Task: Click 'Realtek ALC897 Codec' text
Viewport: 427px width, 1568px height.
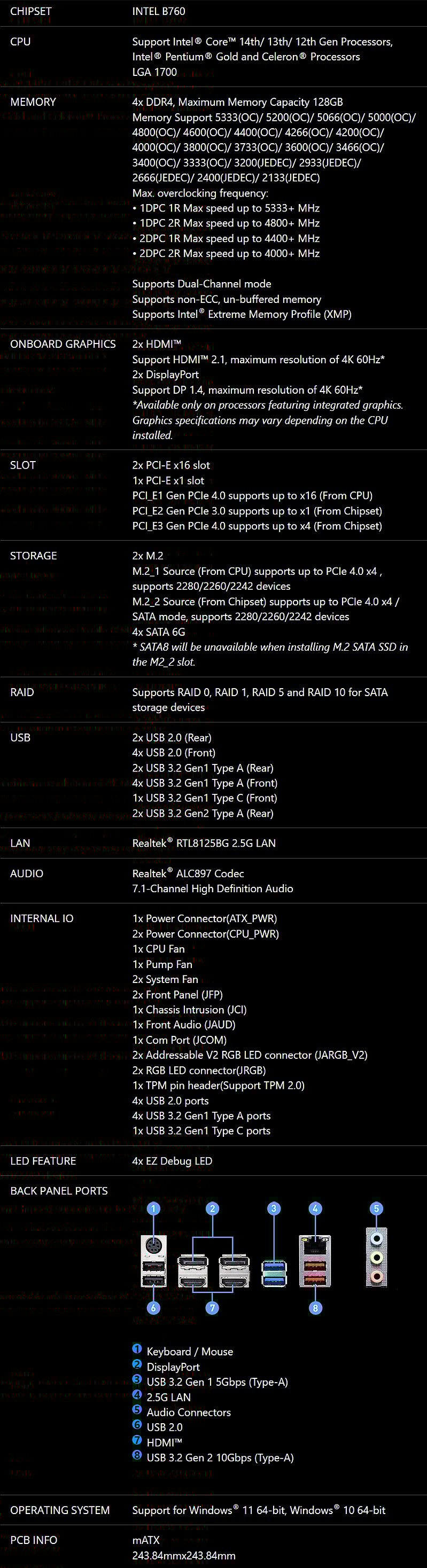Action: tap(188, 873)
